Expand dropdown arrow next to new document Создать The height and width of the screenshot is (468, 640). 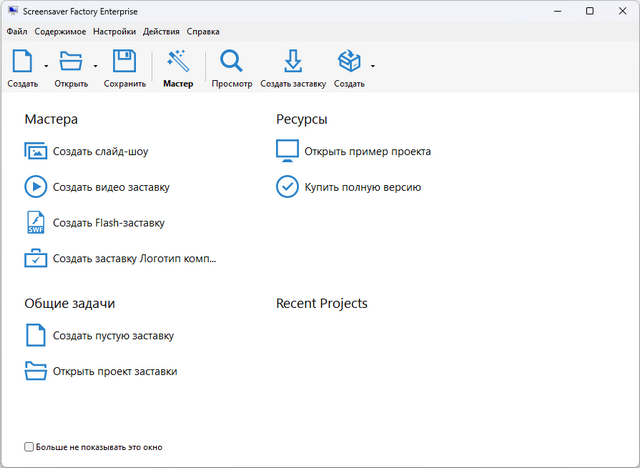click(x=46, y=67)
